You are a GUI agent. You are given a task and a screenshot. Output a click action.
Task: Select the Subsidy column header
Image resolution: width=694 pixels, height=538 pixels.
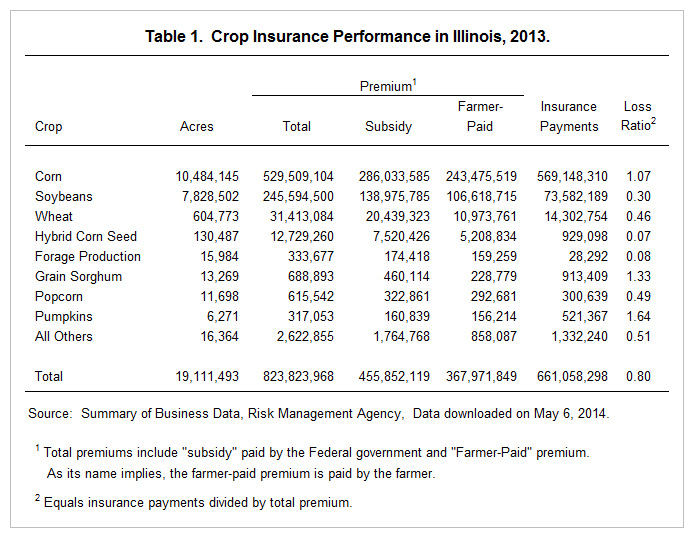388,127
